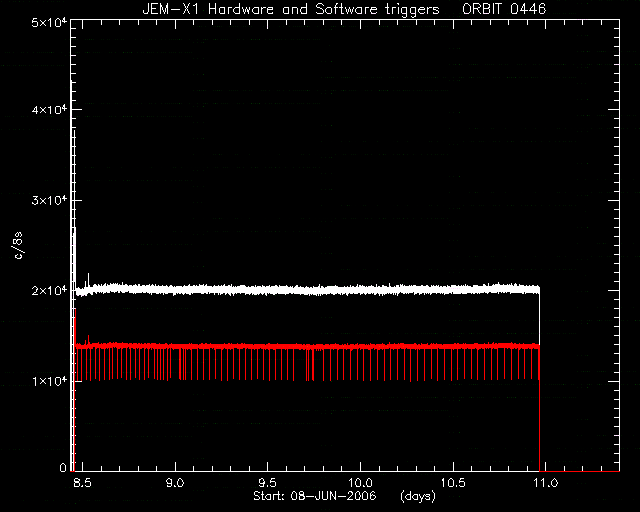Click the plot title JEM-X1 Hardware and Software triggers
Screen dimensions: 640x512
tap(291, 9)
